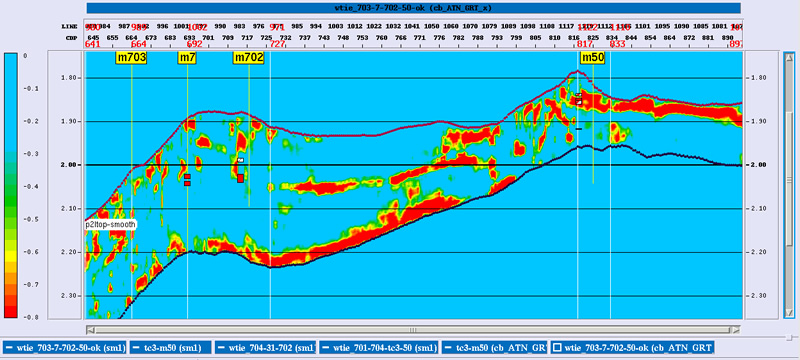The image size is (800, 360).
Task: Open the wtie_701-704-tc3-50 (sm1) tab
Action: point(379,348)
